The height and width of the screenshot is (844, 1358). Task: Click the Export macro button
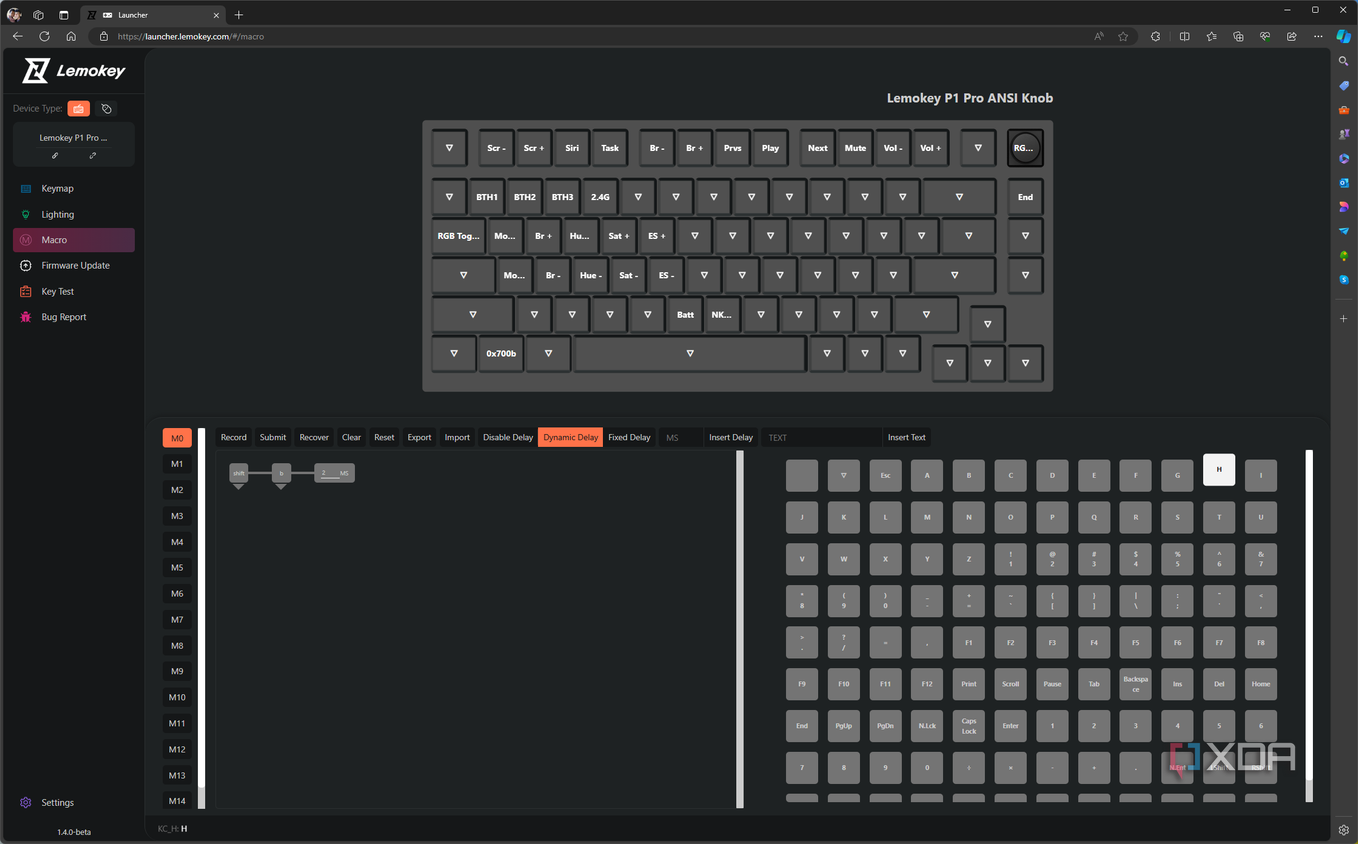point(419,437)
